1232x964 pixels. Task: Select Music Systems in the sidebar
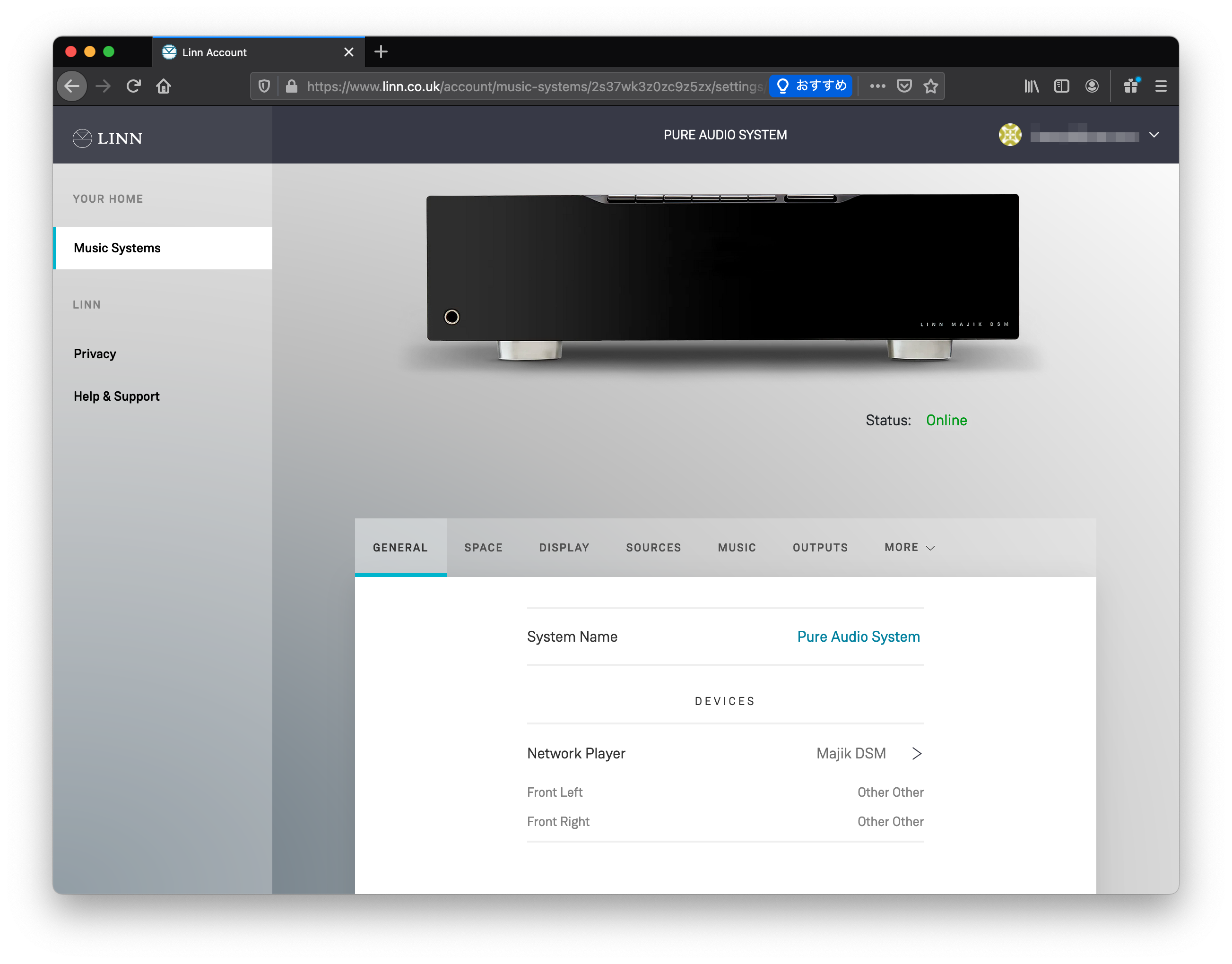tap(163, 248)
